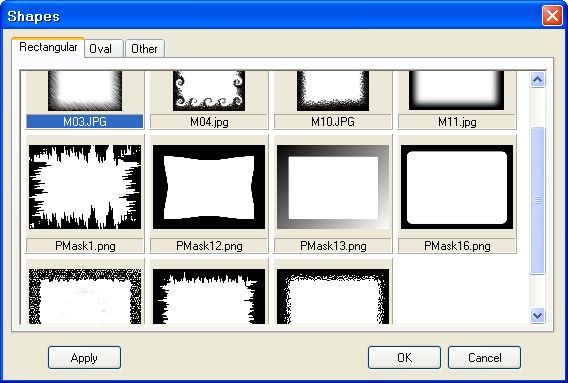This screenshot has height=383, width=568.
Task: Select the spiky top-edge thumbnail in bottom row
Action: [x=209, y=296]
